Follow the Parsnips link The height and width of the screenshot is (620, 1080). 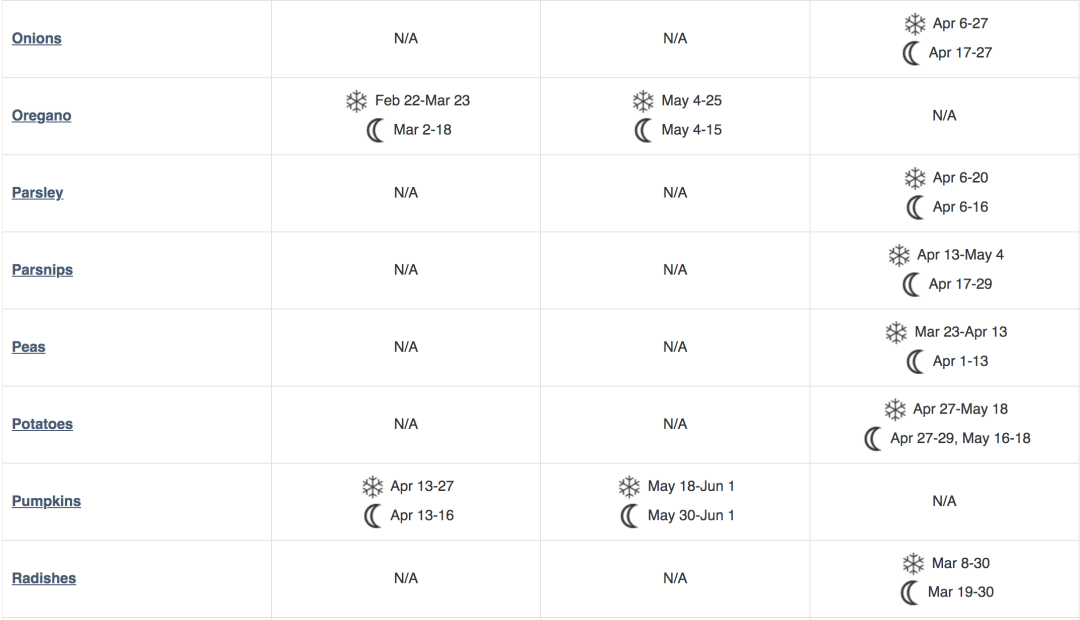click(43, 269)
